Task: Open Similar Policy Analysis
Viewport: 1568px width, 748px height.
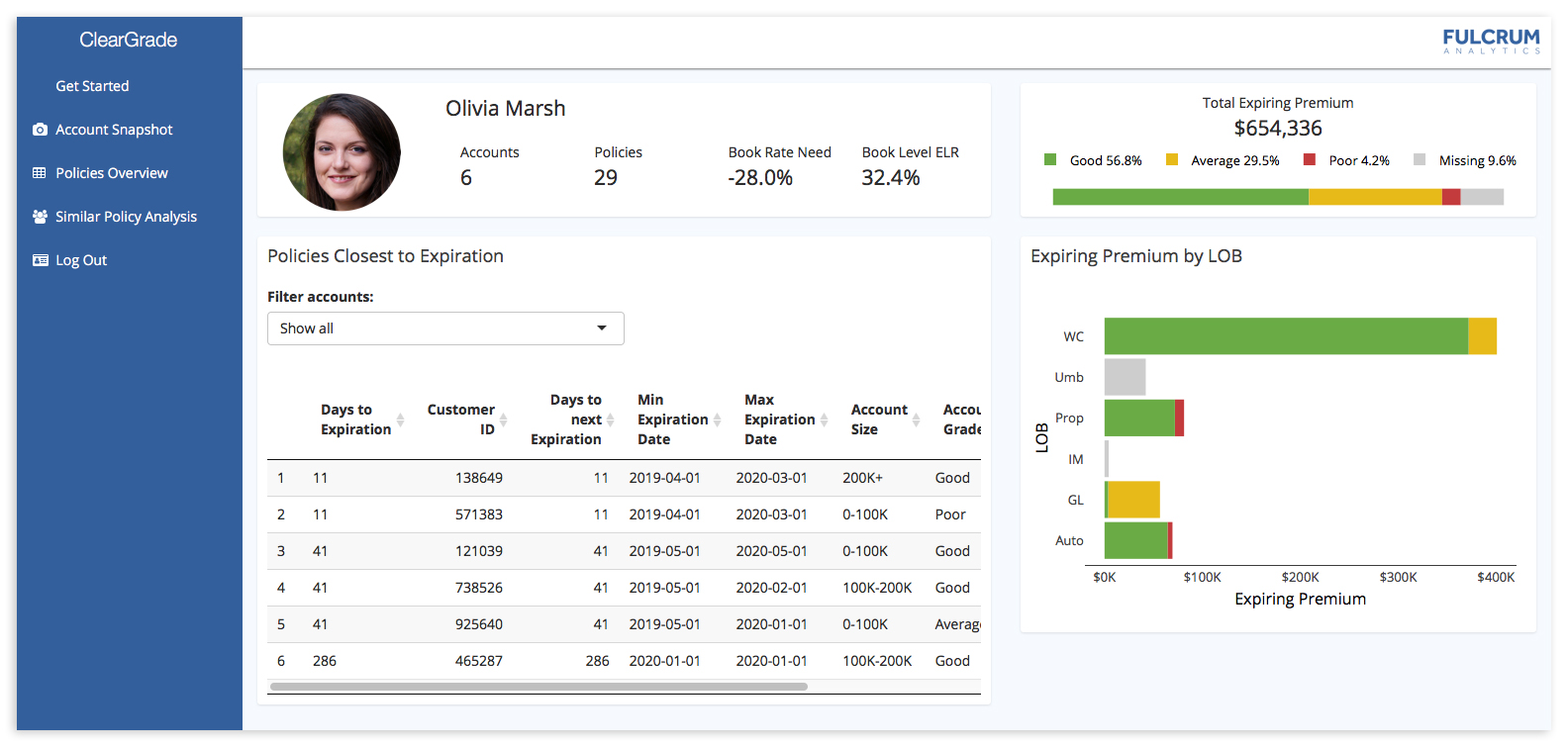Action: coord(126,217)
